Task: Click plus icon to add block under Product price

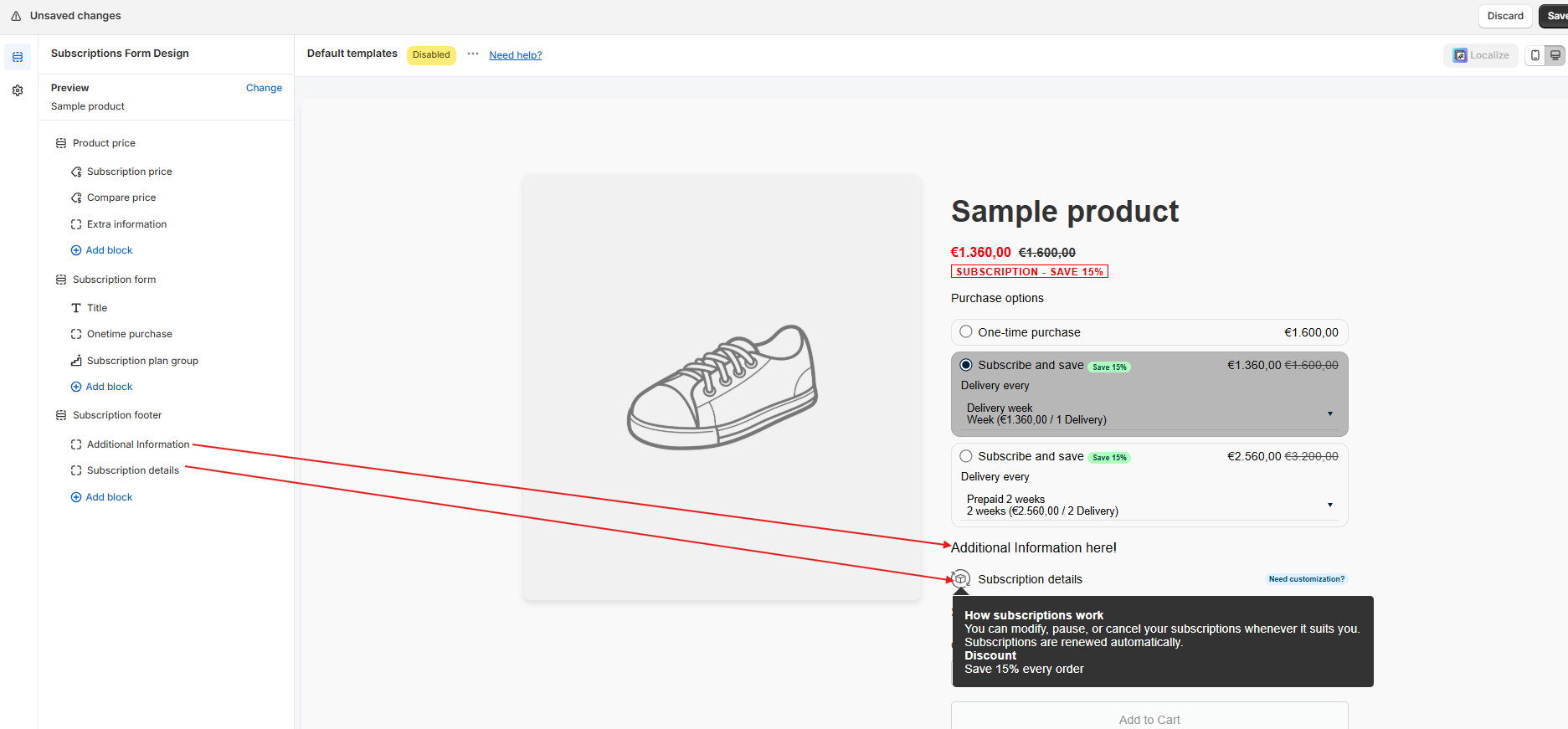Action: (x=76, y=250)
